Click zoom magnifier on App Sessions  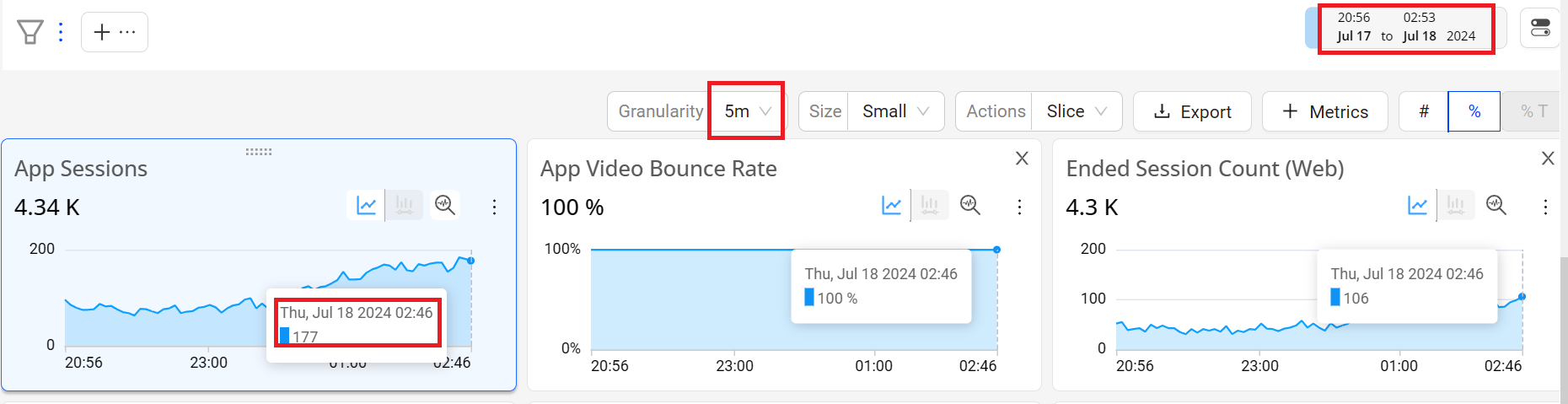tap(444, 205)
